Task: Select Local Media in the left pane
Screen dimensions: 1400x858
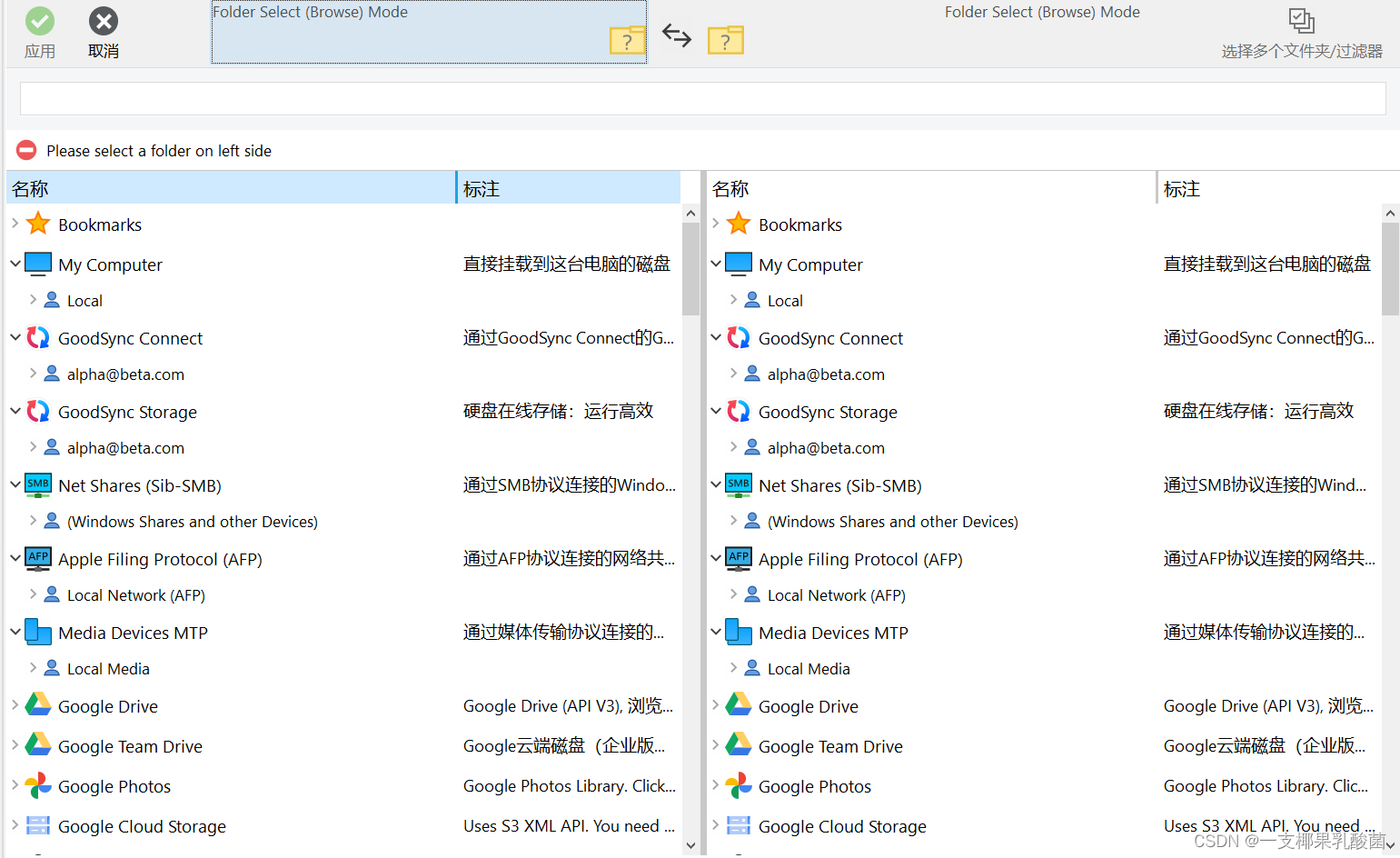Action: (108, 669)
